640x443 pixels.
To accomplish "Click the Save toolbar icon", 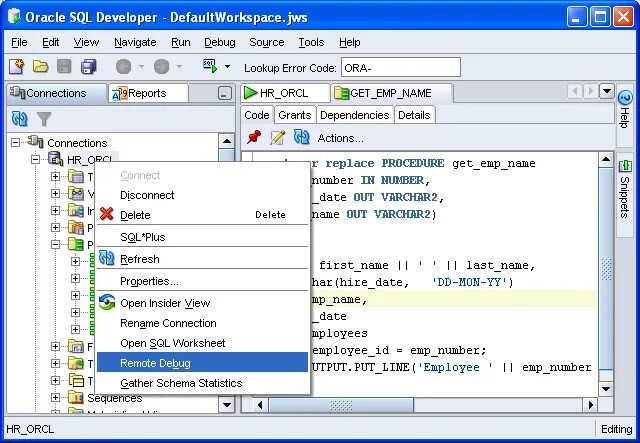I will click(64, 66).
